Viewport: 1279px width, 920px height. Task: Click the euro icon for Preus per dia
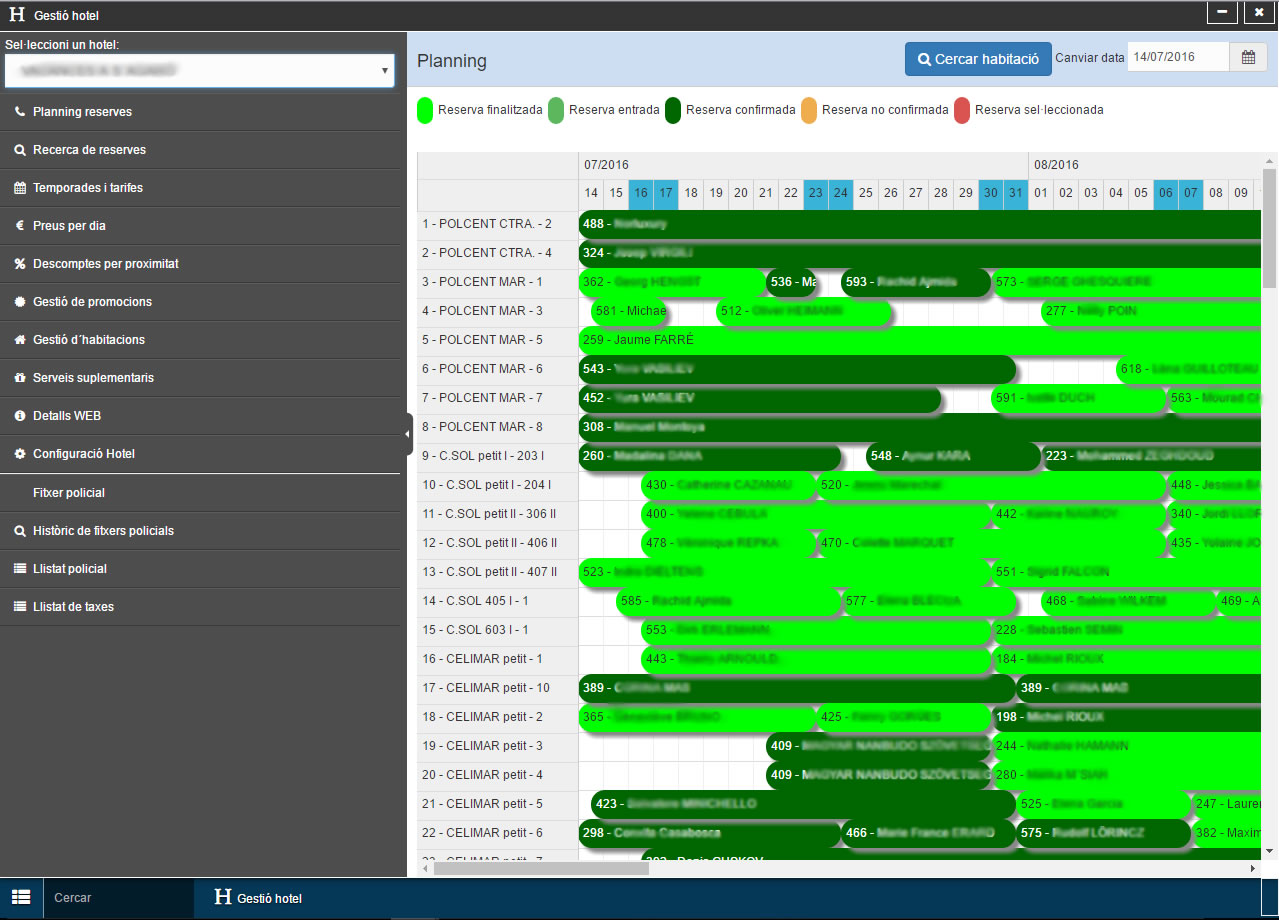[x=20, y=226]
